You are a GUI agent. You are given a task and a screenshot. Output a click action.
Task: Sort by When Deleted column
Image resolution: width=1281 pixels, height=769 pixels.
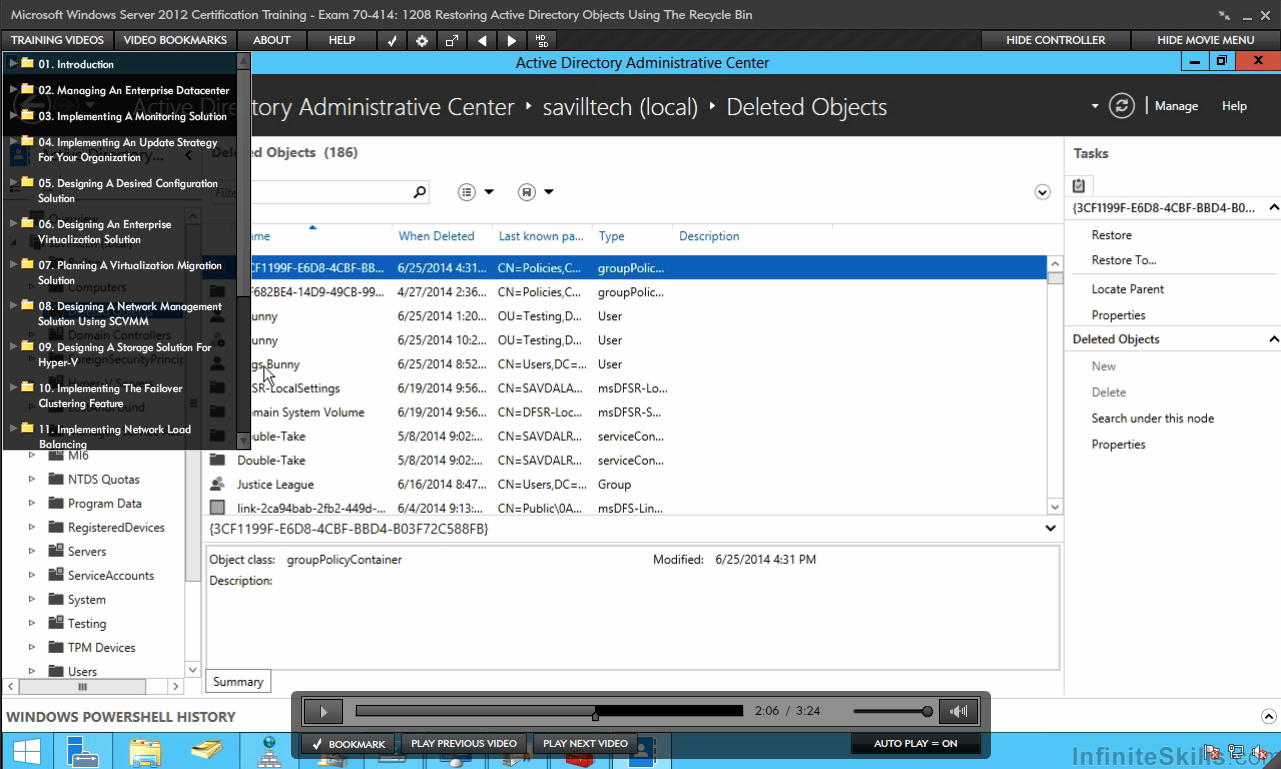436,236
